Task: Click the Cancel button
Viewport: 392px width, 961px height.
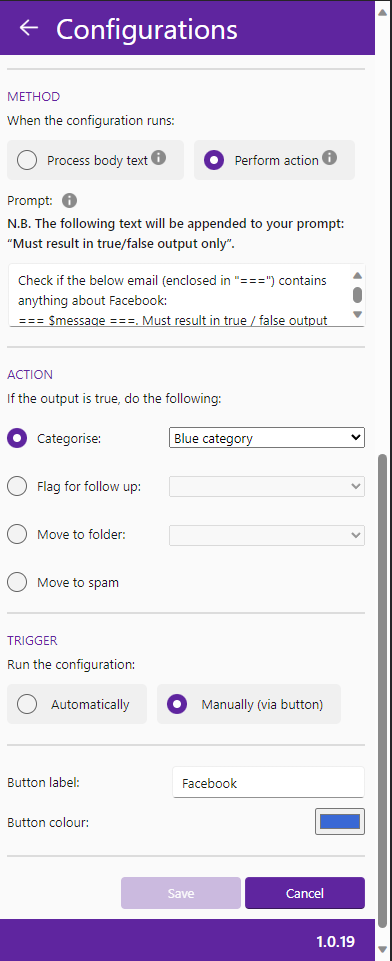Action: pos(305,893)
